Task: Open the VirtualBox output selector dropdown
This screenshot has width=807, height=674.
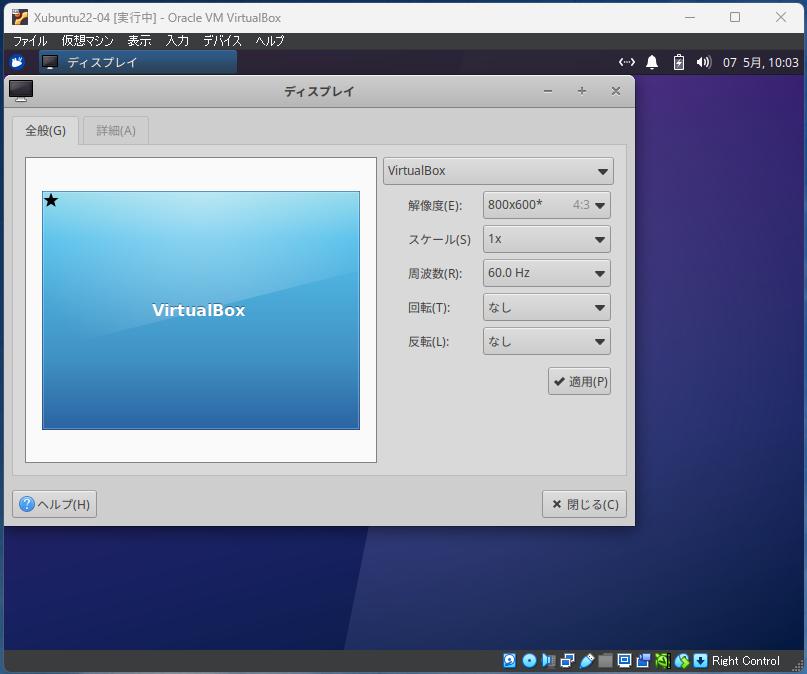Action: coord(498,171)
